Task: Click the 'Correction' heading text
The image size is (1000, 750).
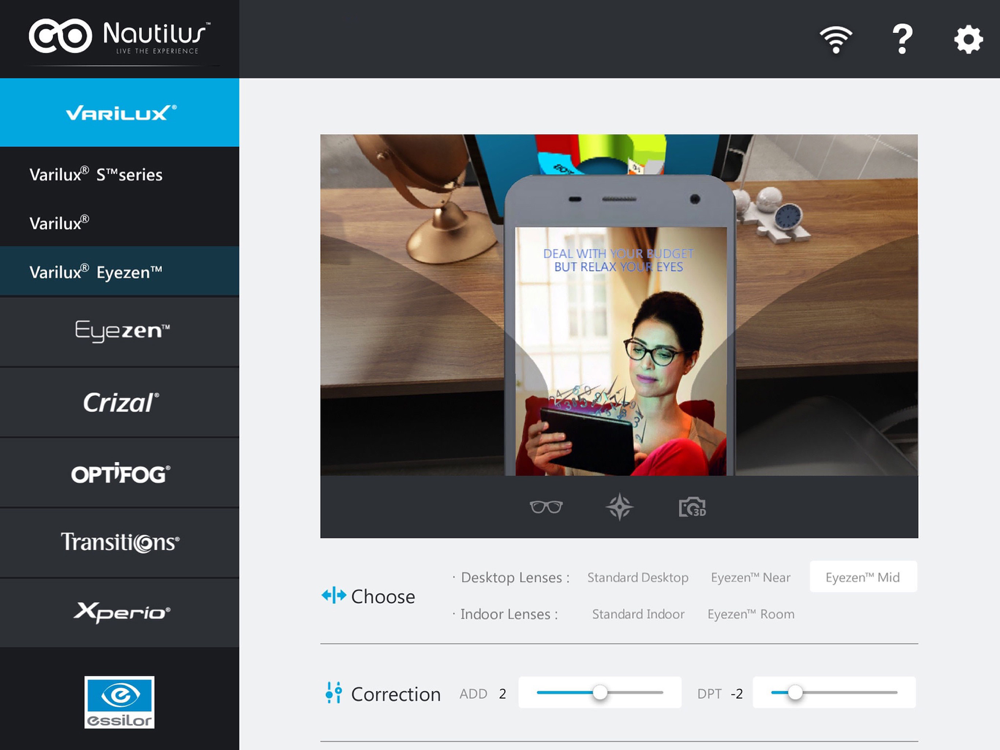Action: point(395,694)
